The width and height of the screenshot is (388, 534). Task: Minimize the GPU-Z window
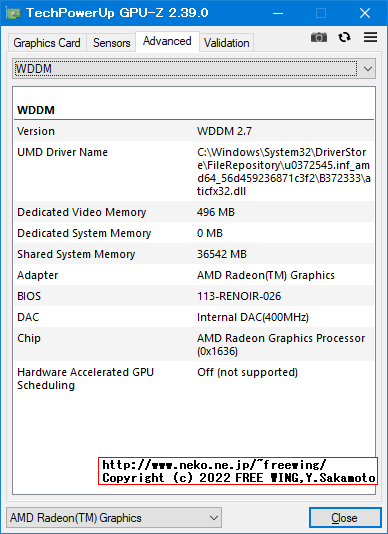pos(278,13)
